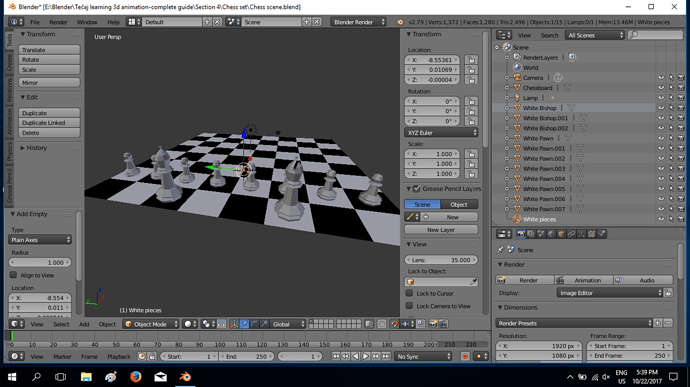This screenshot has height=387, width=690.
Task: Toggle Chessboard selectability arrow icon
Action: coord(671,88)
